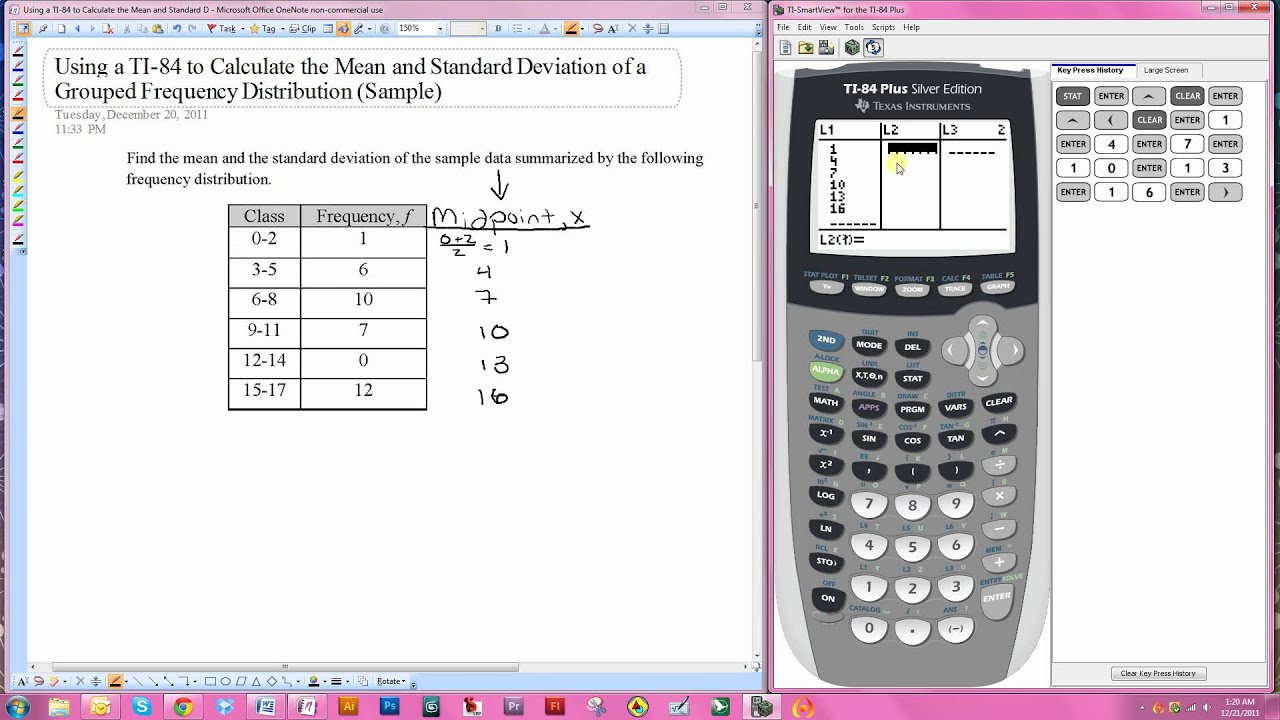Click the VARS key on the calculator
This screenshot has height=720, width=1280.
pos(955,407)
